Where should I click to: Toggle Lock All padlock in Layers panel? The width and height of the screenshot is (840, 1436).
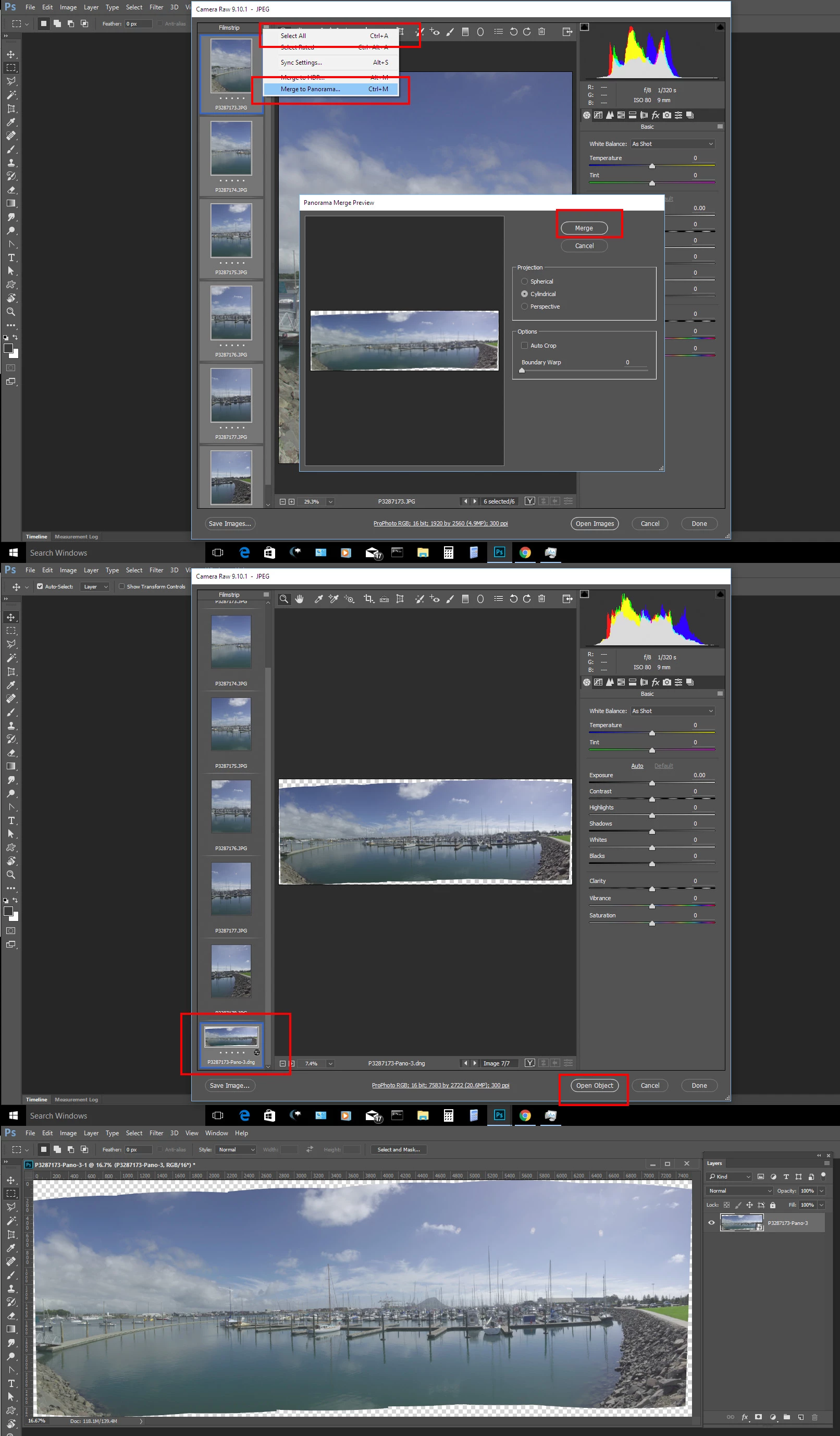[773, 1205]
